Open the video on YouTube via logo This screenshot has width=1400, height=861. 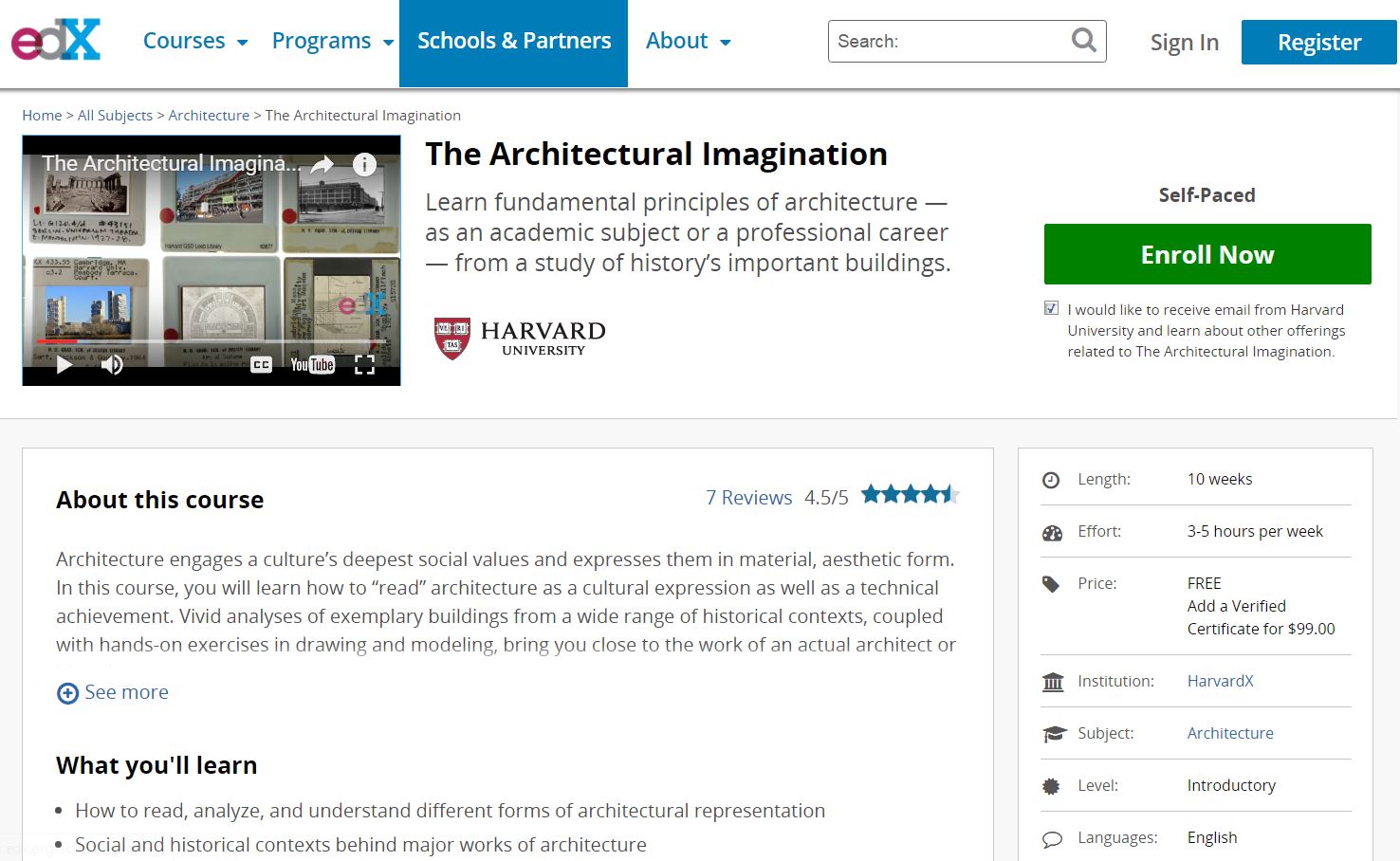(x=312, y=365)
